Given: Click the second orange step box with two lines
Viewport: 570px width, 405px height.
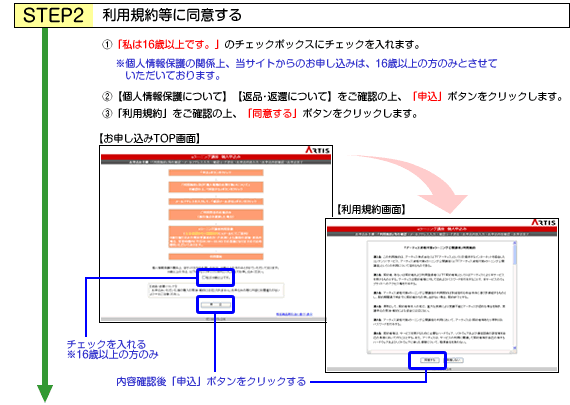Looking at the screenshot, I should pos(216,187).
